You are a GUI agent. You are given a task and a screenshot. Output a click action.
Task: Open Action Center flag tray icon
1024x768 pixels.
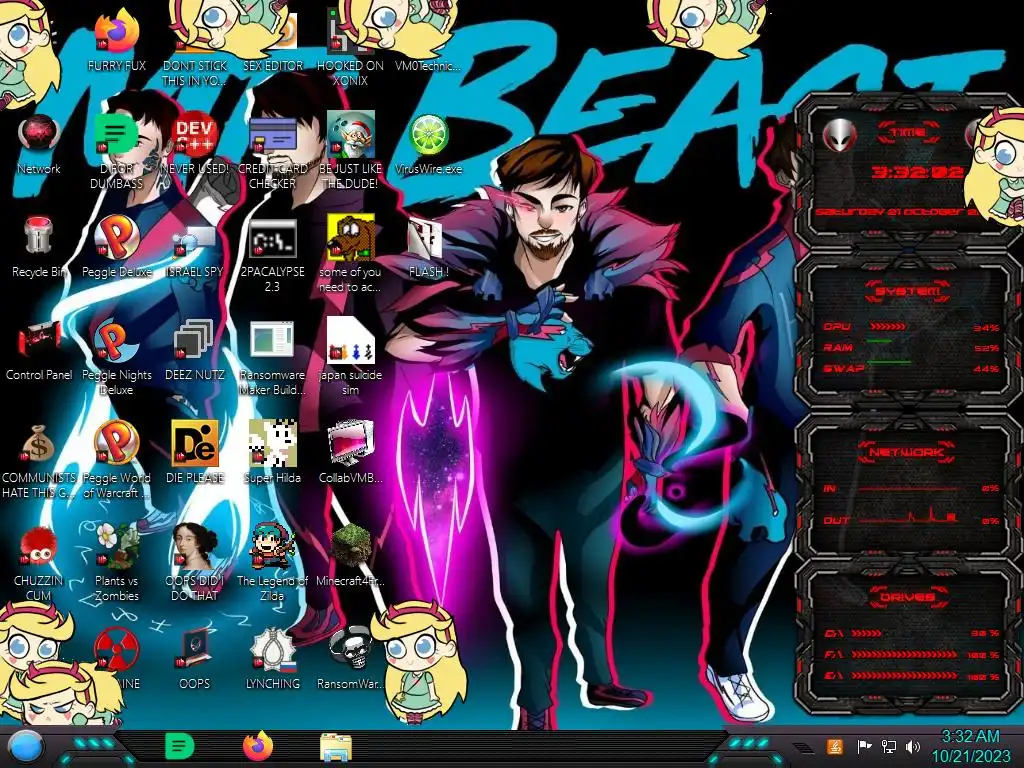tap(863, 746)
